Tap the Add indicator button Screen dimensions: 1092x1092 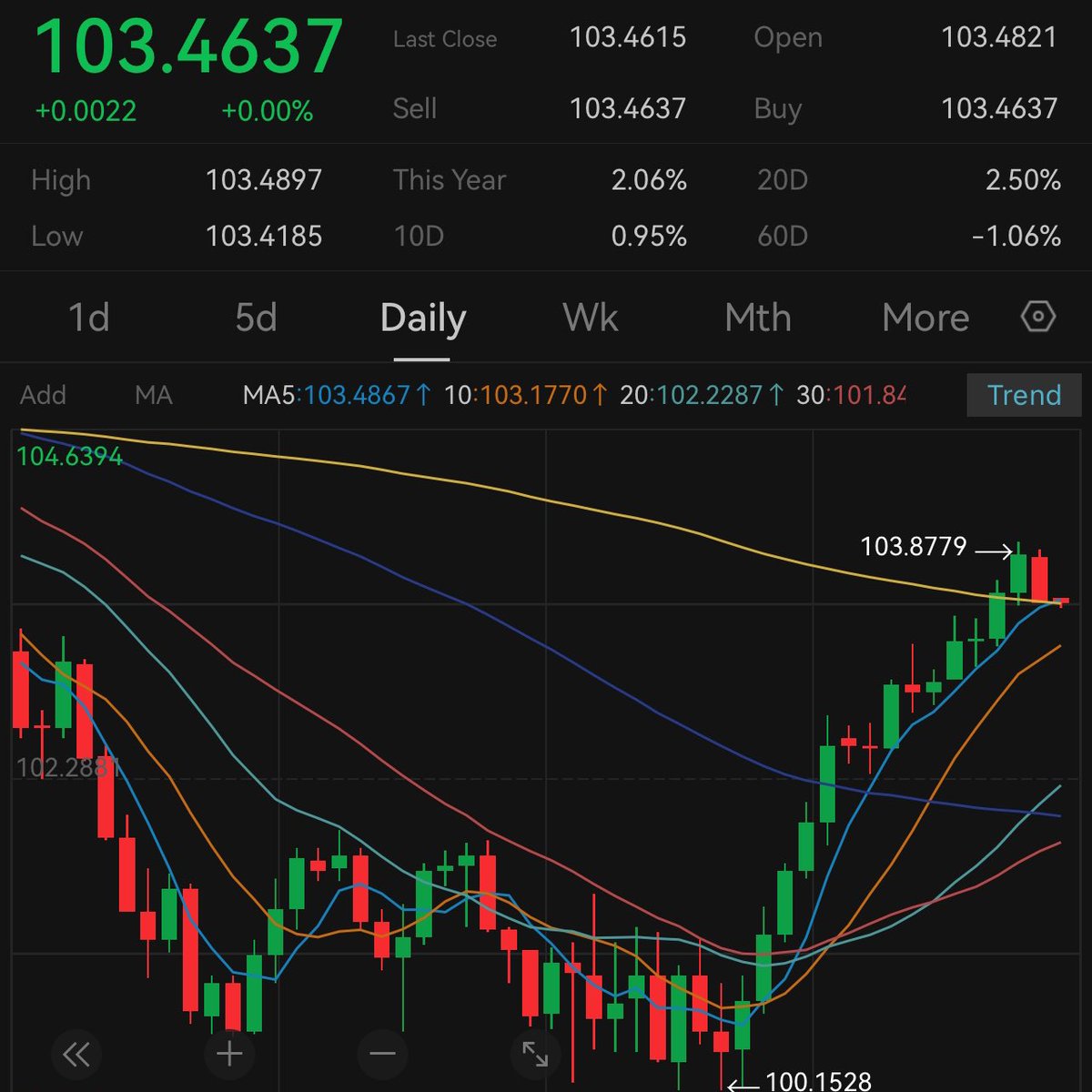pyautogui.click(x=43, y=395)
